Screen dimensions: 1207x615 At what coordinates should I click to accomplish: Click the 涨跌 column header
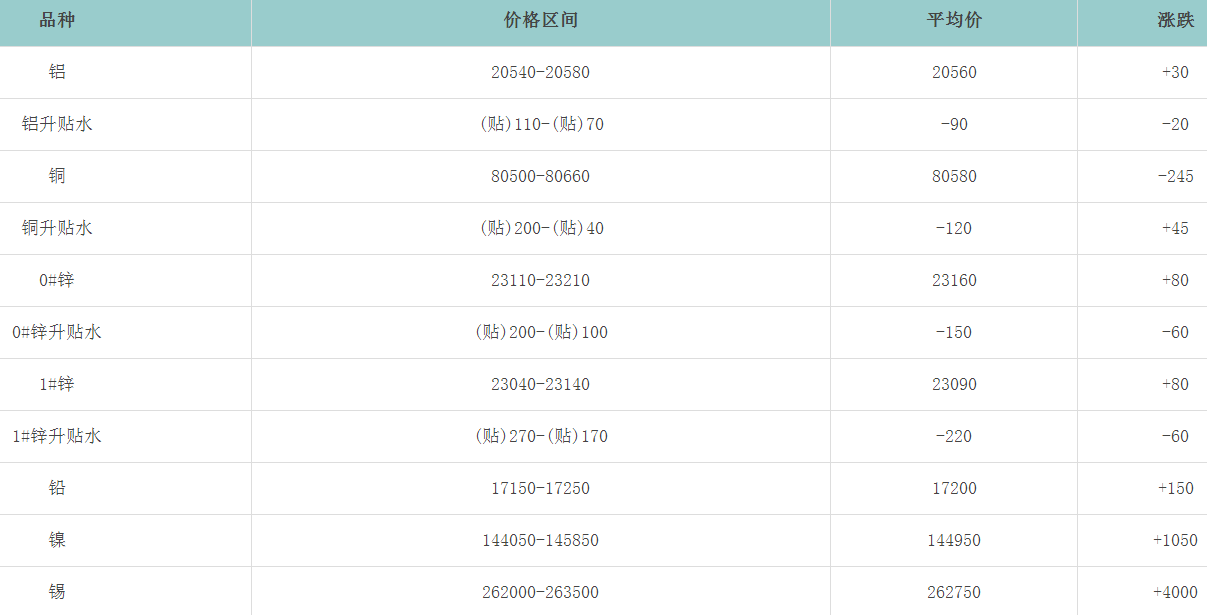[1175, 21]
